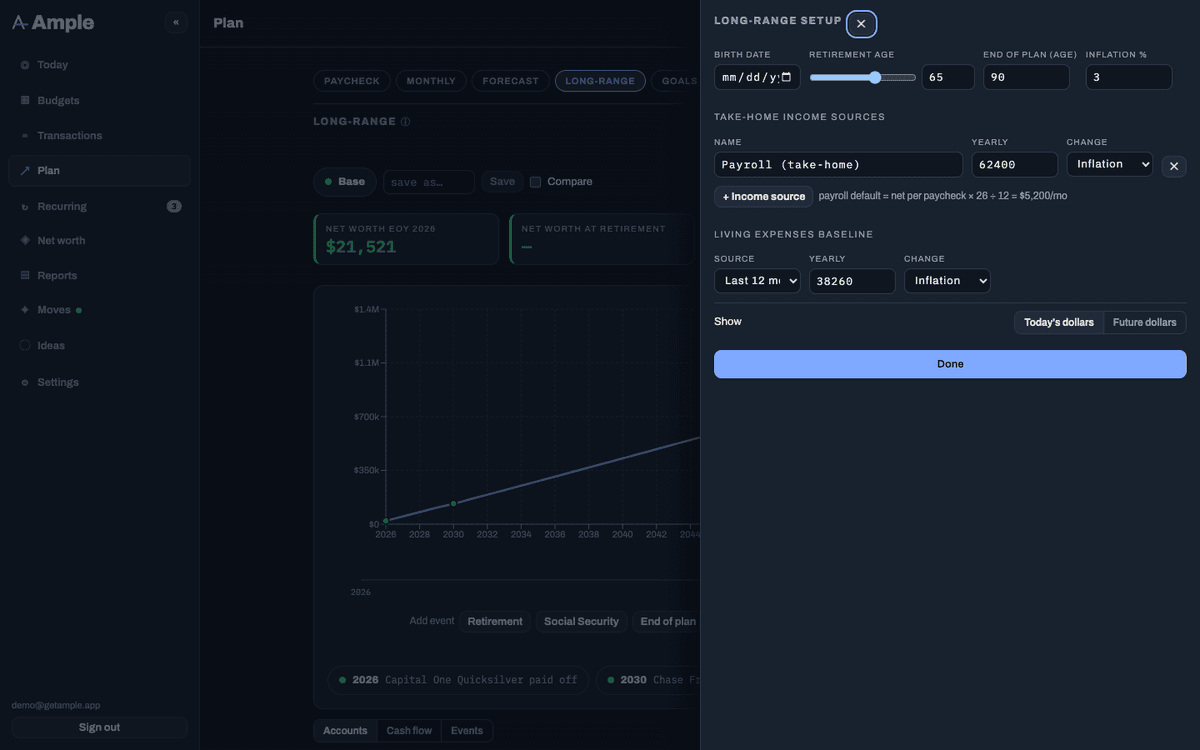Remove the Payroll income source row

(x=1174, y=166)
